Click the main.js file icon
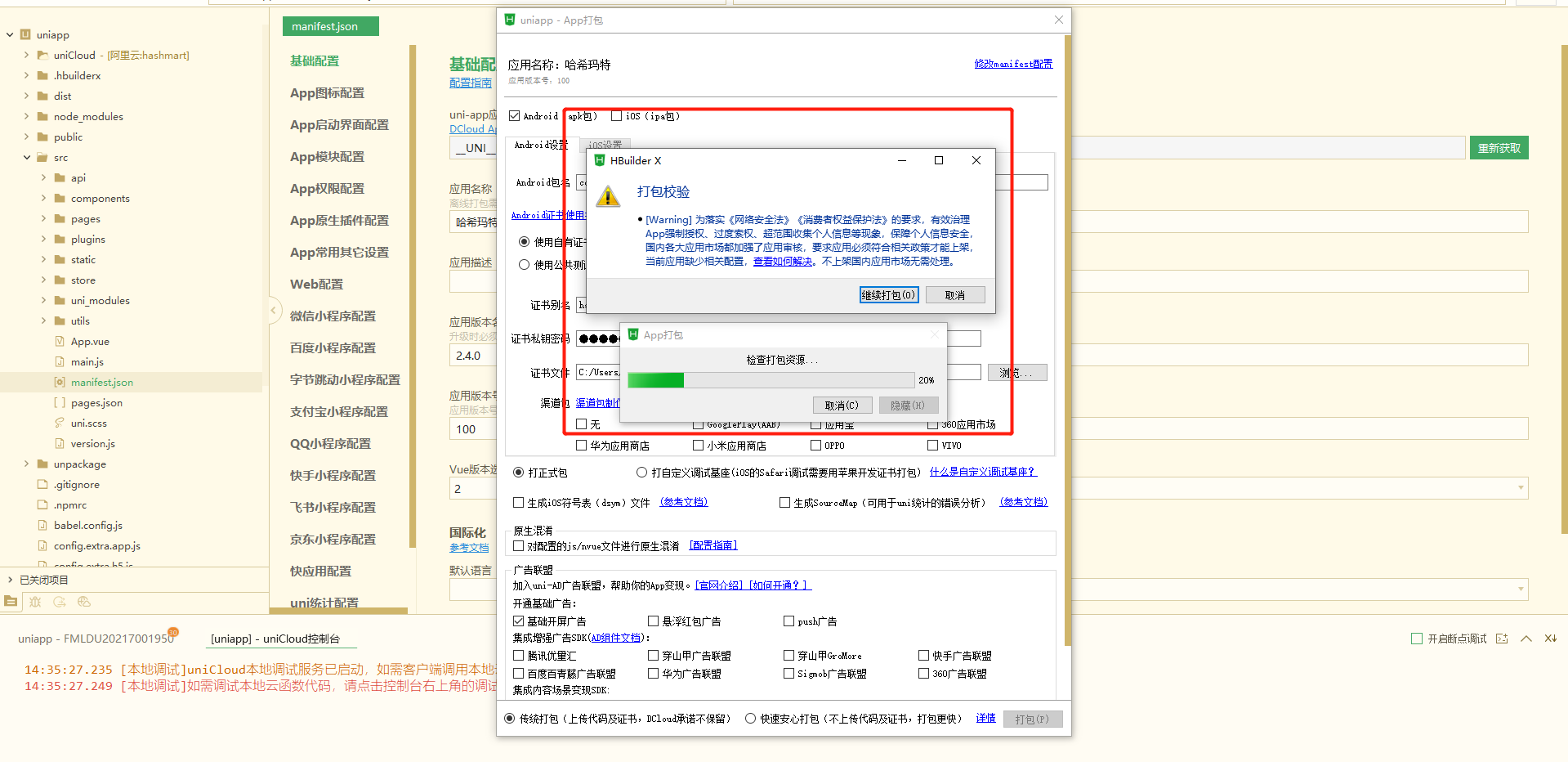Viewport: 1568px width, 762px height. click(x=60, y=361)
